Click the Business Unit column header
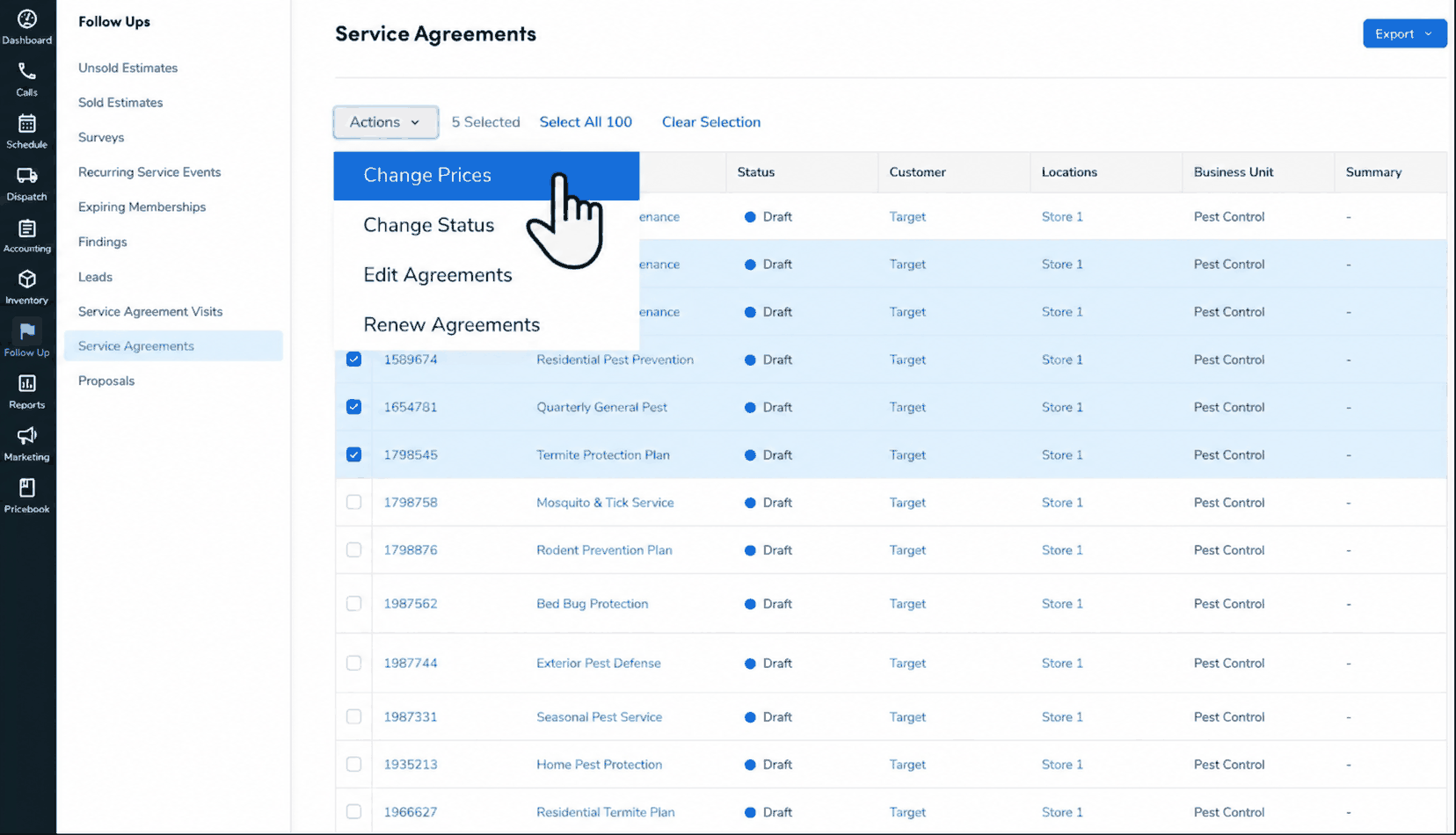The width and height of the screenshot is (1456, 835). click(1234, 172)
